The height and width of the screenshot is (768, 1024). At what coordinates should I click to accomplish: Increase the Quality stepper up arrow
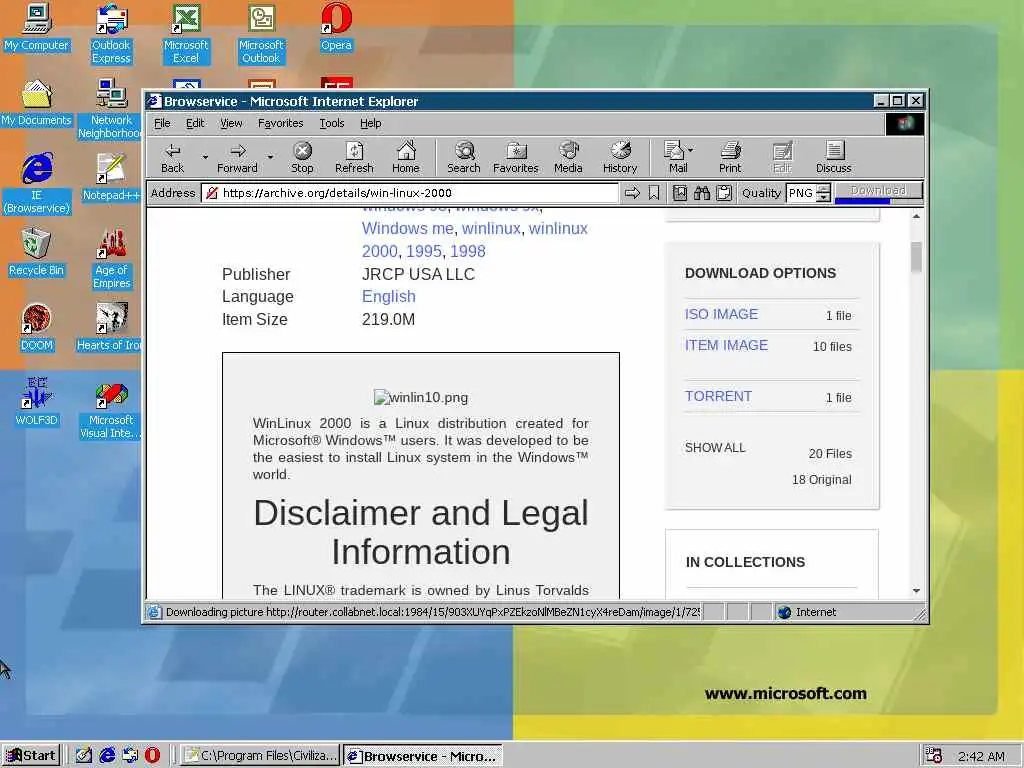pyautogui.click(x=824, y=188)
